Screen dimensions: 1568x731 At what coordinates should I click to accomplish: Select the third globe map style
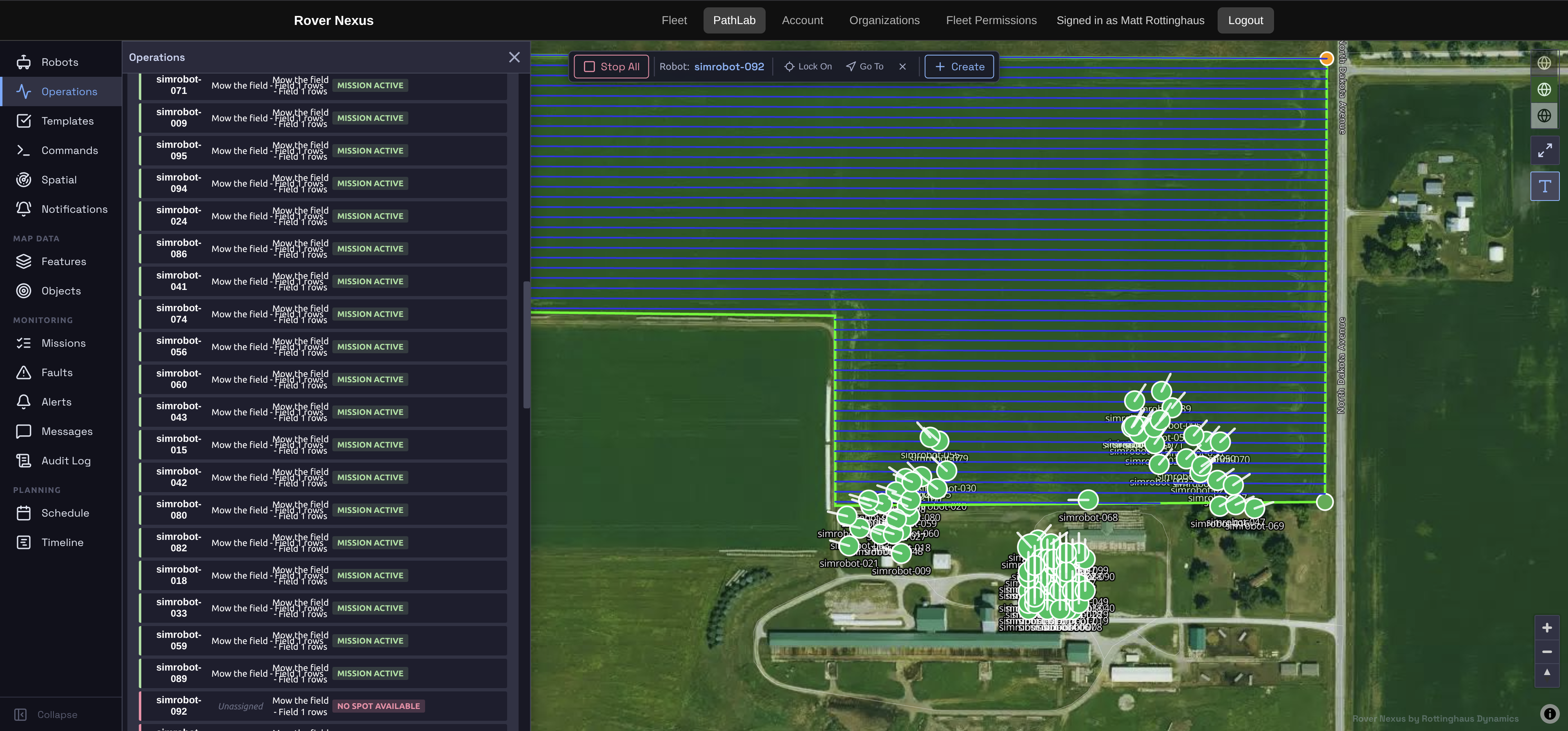pos(1544,116)
